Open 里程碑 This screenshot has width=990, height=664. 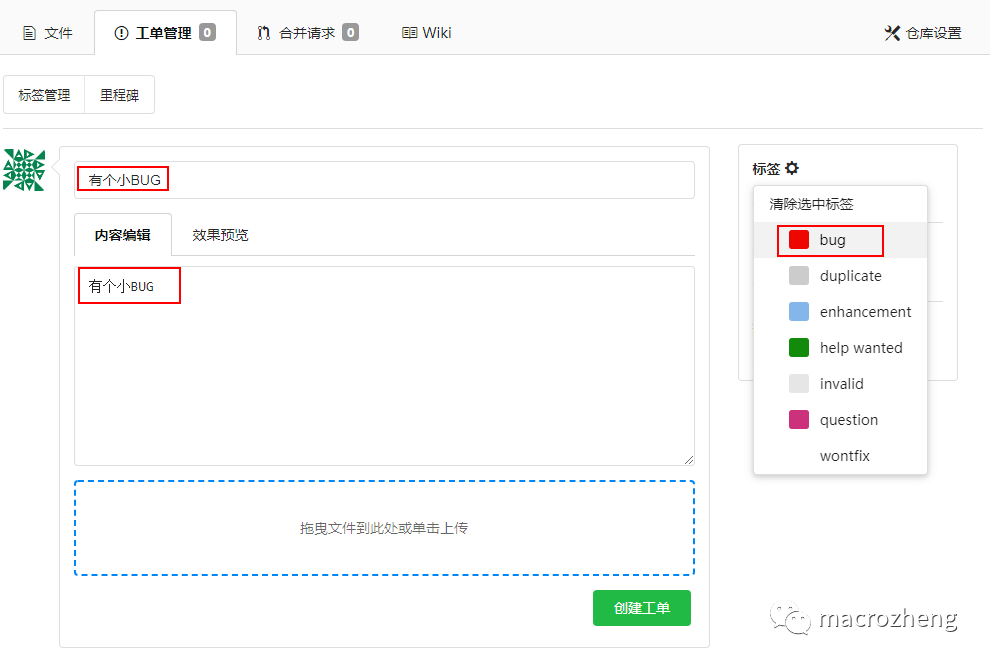click(x=118, y=94)
